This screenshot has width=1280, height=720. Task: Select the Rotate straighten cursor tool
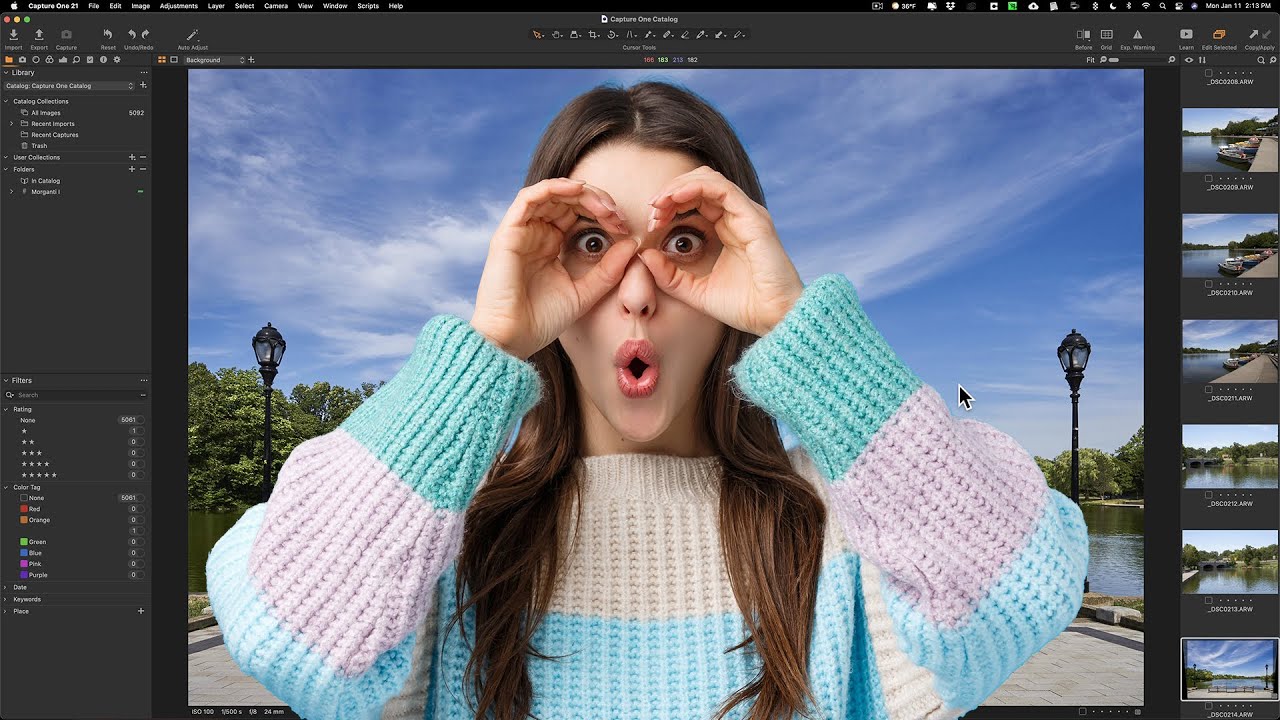(x=612, y=35)
